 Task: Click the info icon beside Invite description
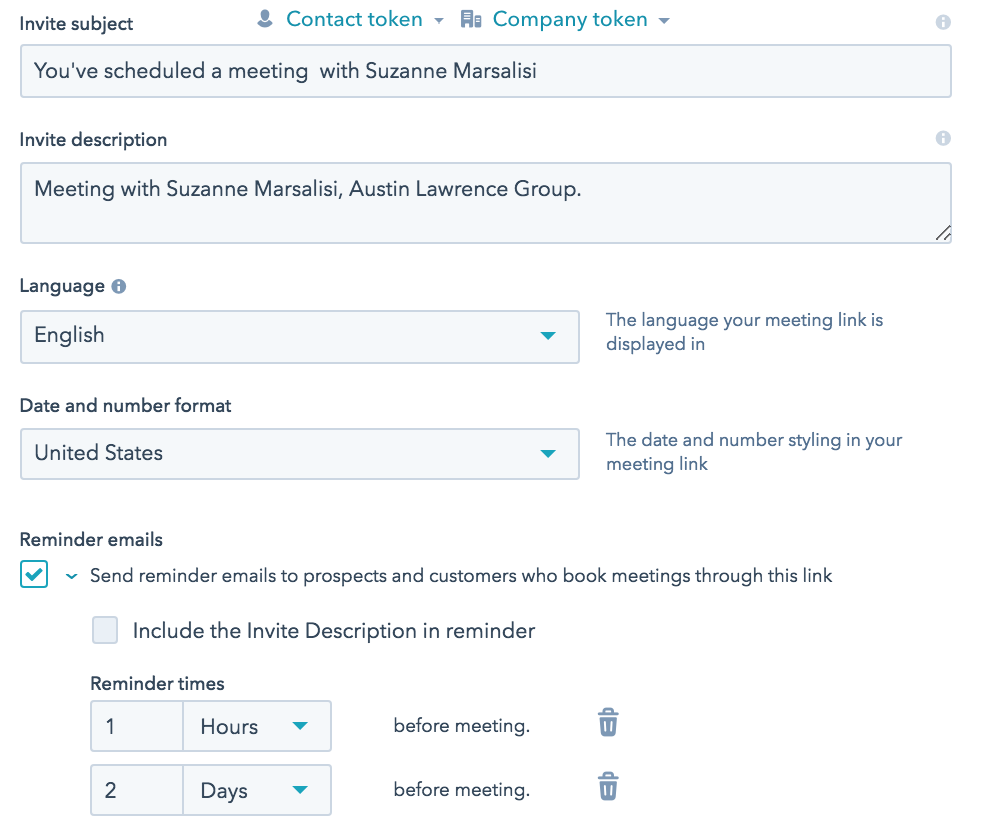click(x=942, y=139)
